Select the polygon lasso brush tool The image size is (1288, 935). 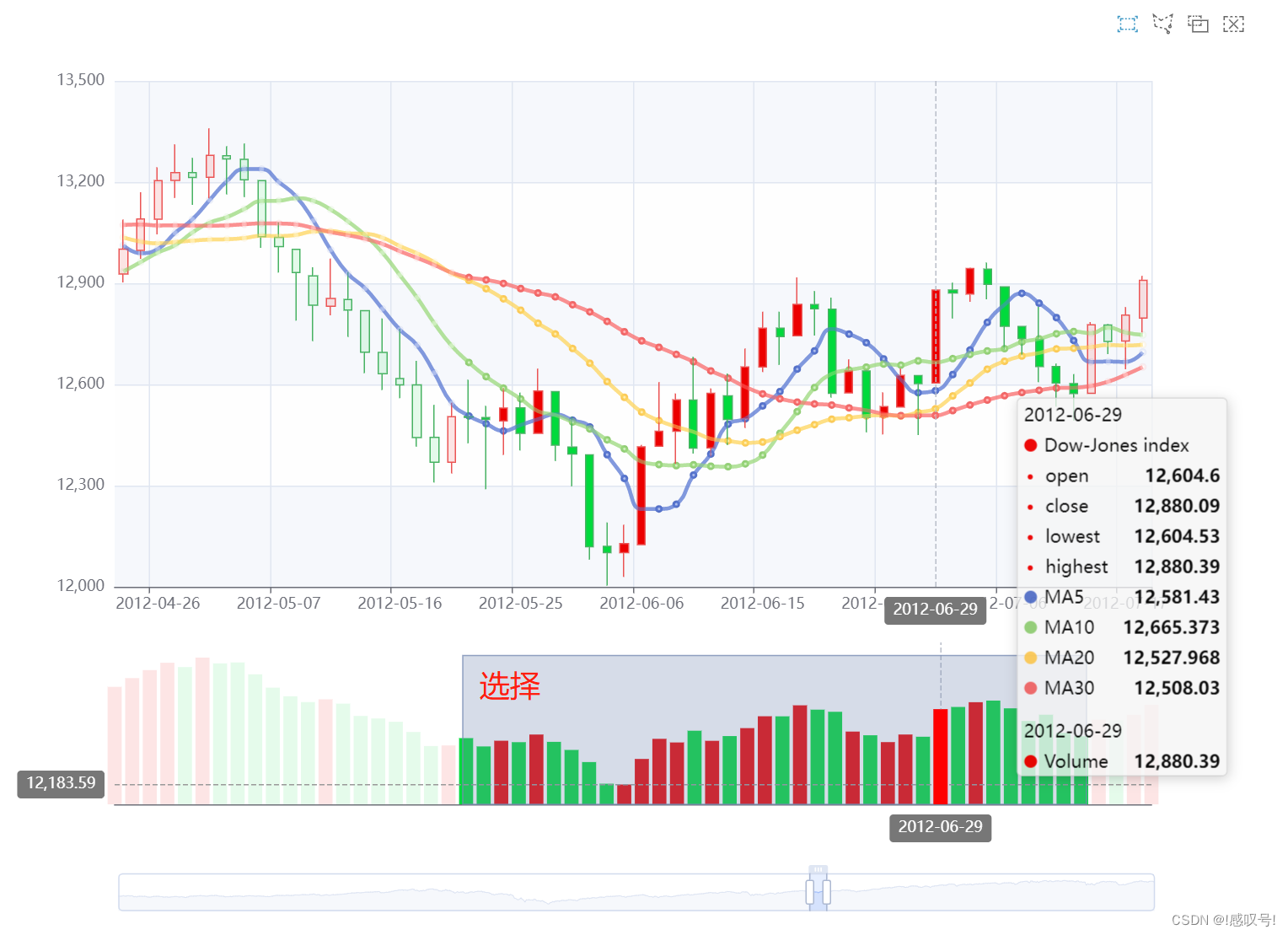pos(1162,24)
